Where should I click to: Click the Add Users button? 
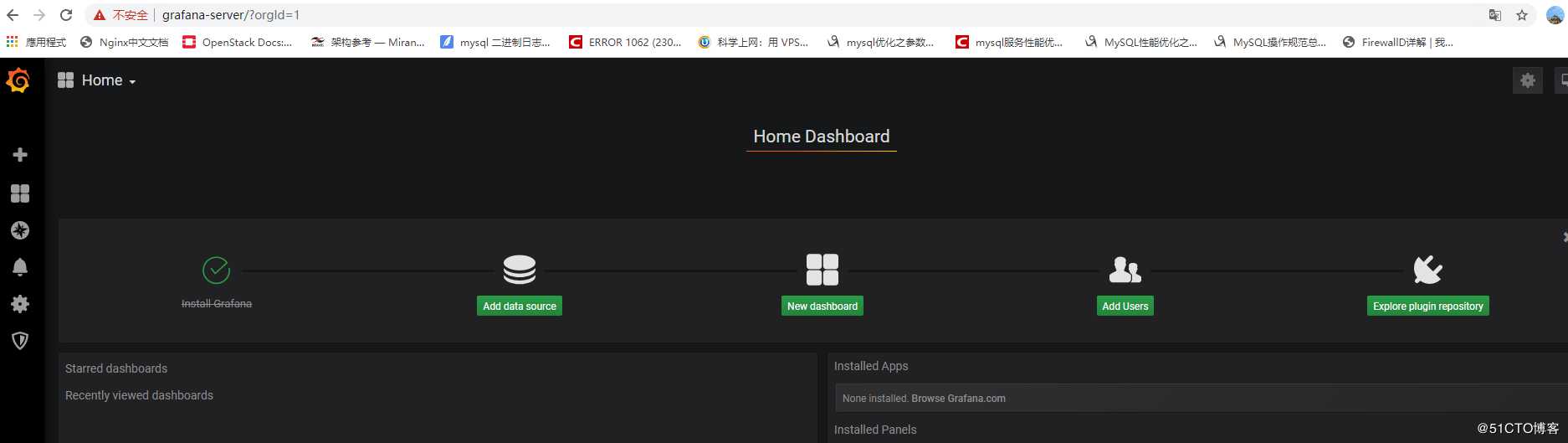click(x=1125, y=306)
